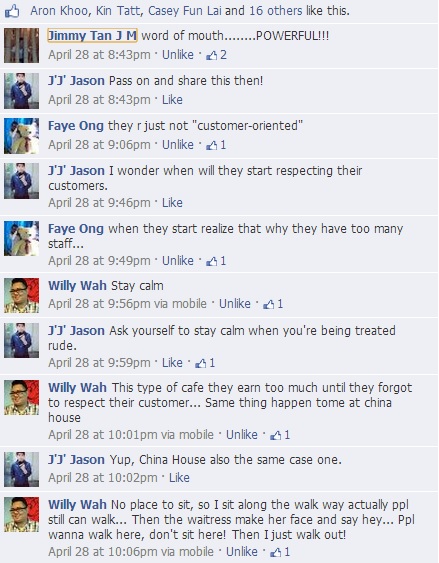Open like count on Willy Wah's 10:01pm comment
This screenshot has height=563, width=439.
pos(280,435)
